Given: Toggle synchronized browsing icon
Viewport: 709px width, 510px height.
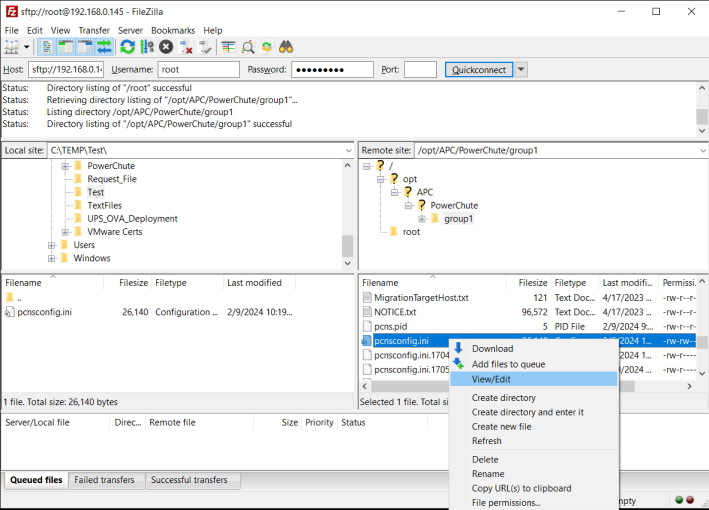Looking at the screenshot, I should (x=267, y=47).
